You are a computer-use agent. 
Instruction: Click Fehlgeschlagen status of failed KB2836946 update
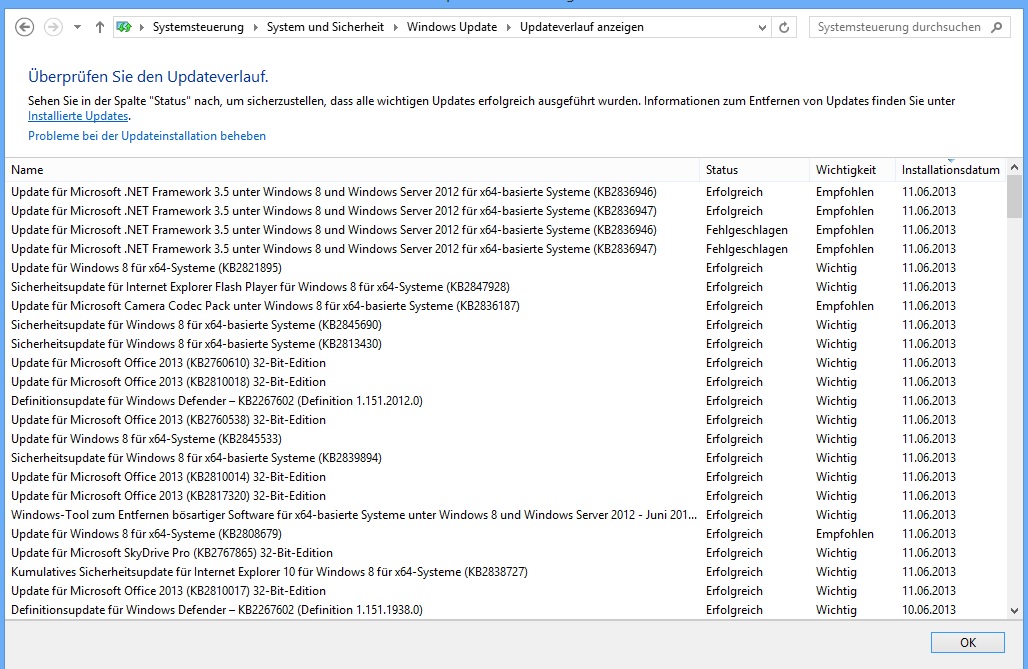click(747, 230)
